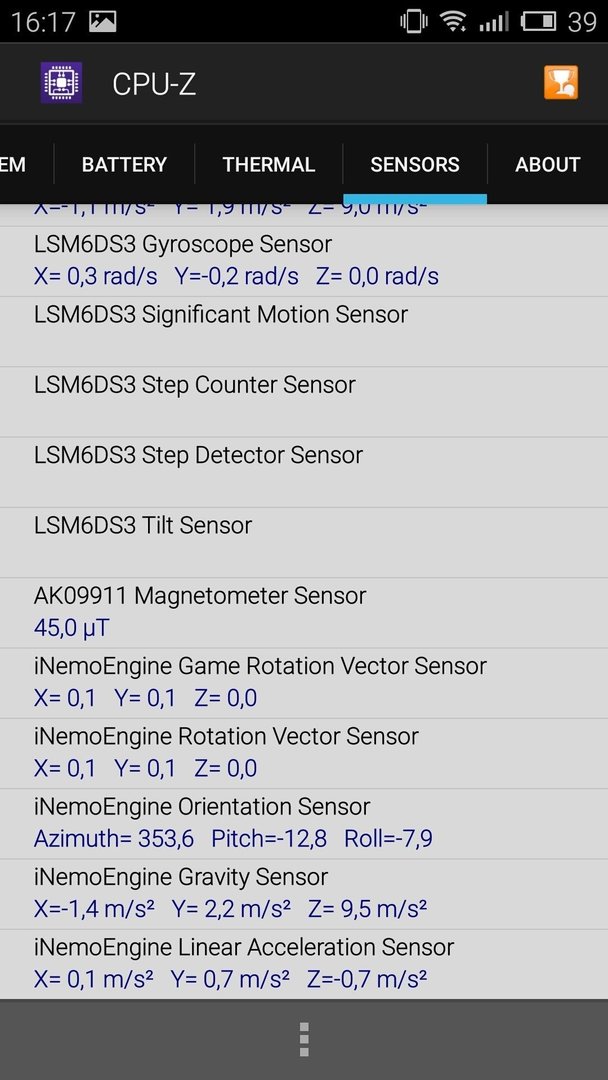This screenshot has height=1080, width=608.
Task: Tap the CPU-Z chip app icon
Action: 61,83
